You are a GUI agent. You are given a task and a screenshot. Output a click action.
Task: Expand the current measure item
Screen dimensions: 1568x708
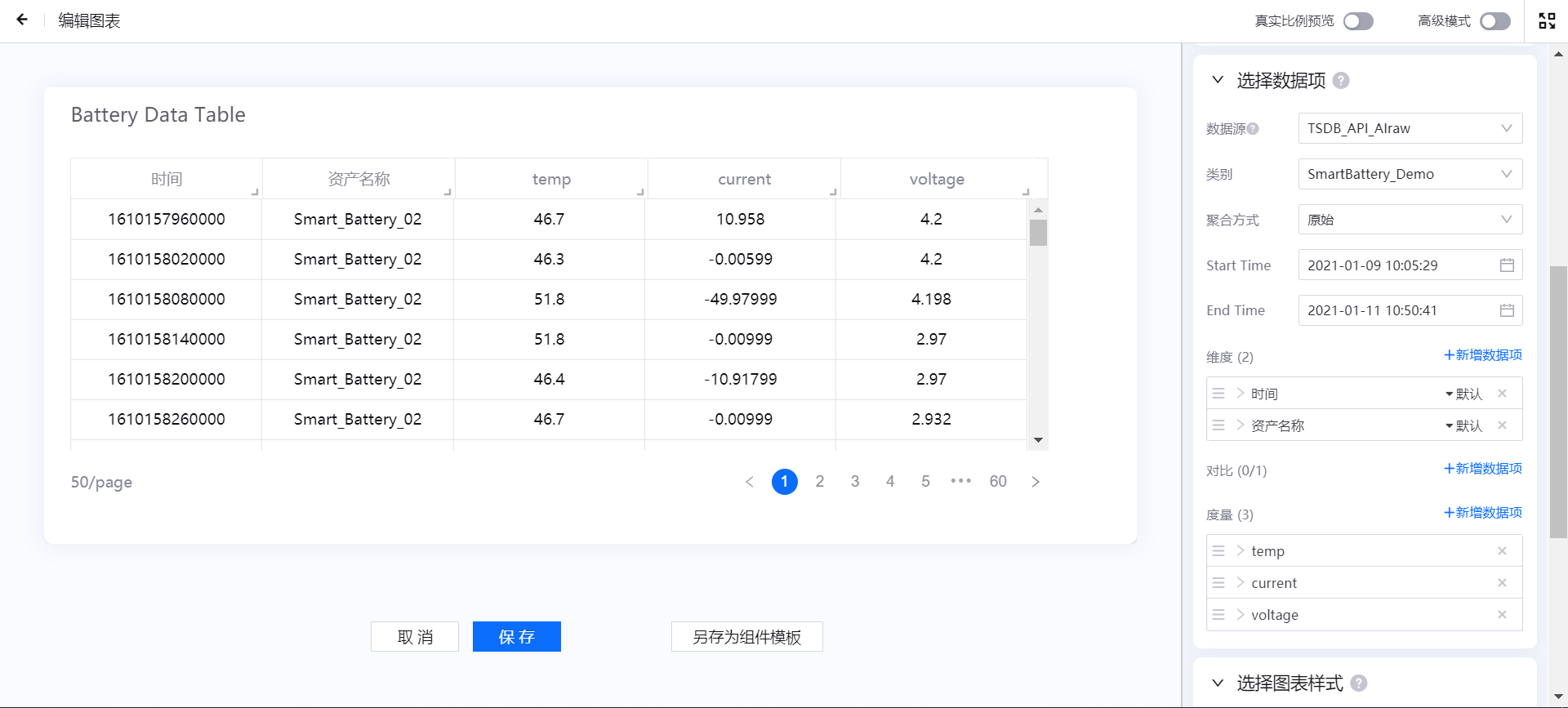click(1241, 583)
